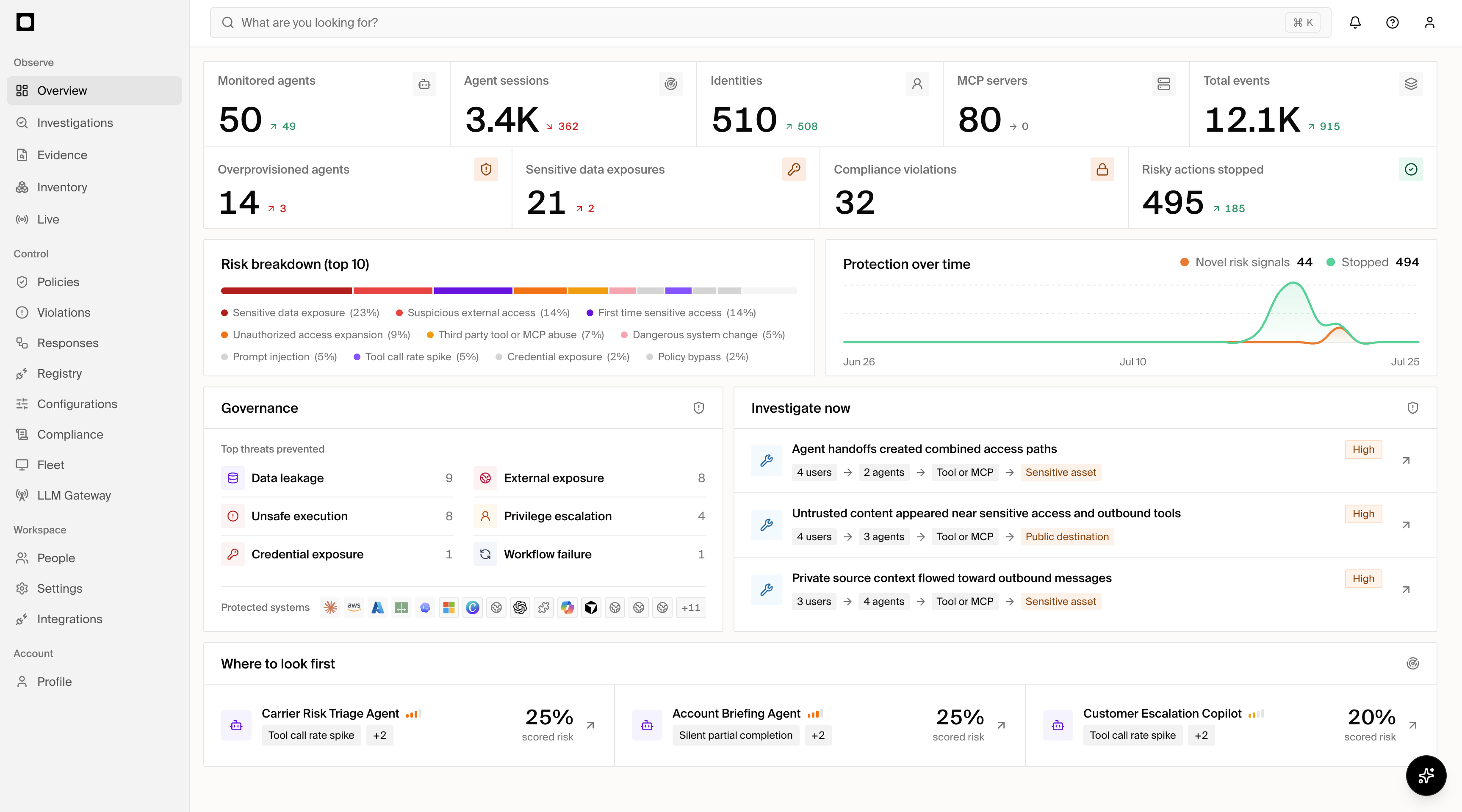The height and width of the screenshot is (812, 1462).
Task: Open Profile in the sidebar
Action: [94, 682]
